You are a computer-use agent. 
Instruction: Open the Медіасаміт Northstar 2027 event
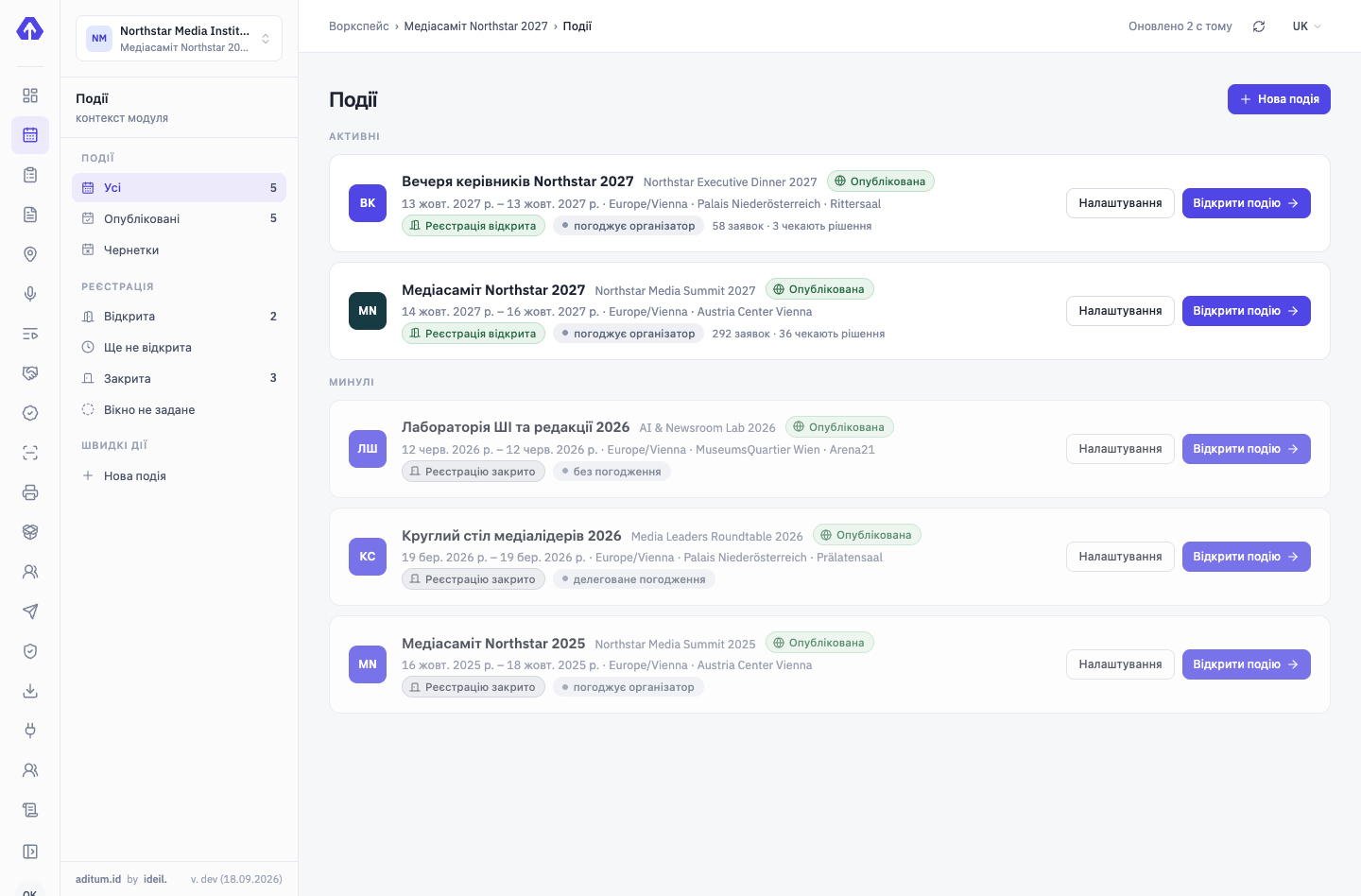pos(1246,311)
